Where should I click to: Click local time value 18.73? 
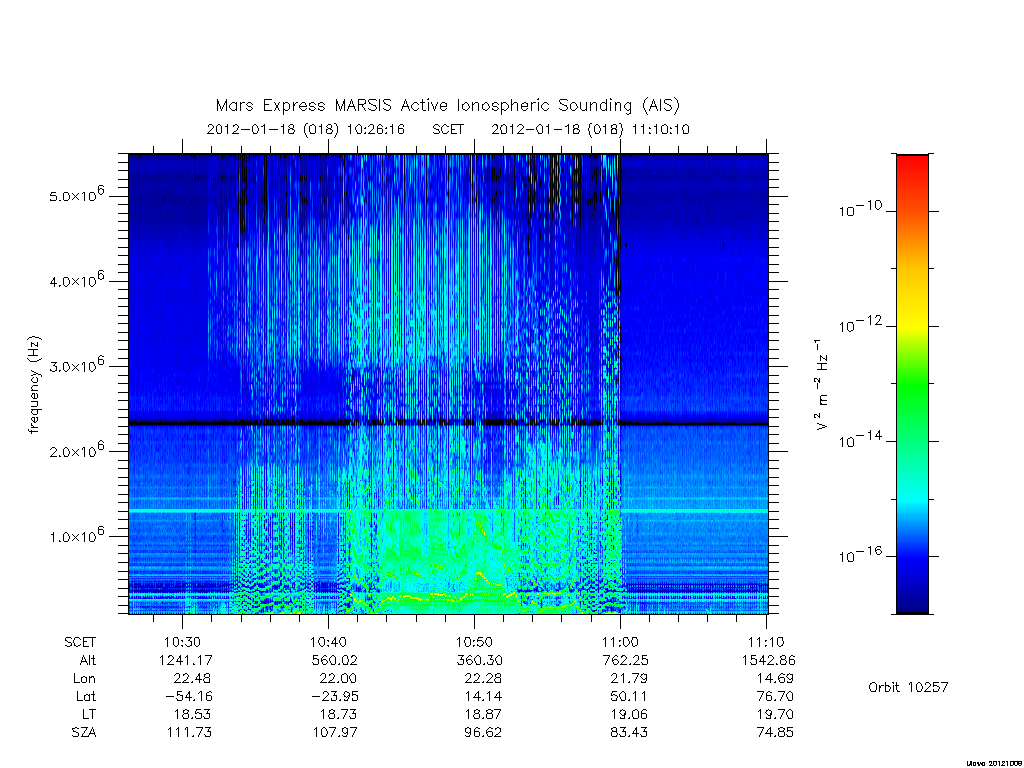point(338,714)
